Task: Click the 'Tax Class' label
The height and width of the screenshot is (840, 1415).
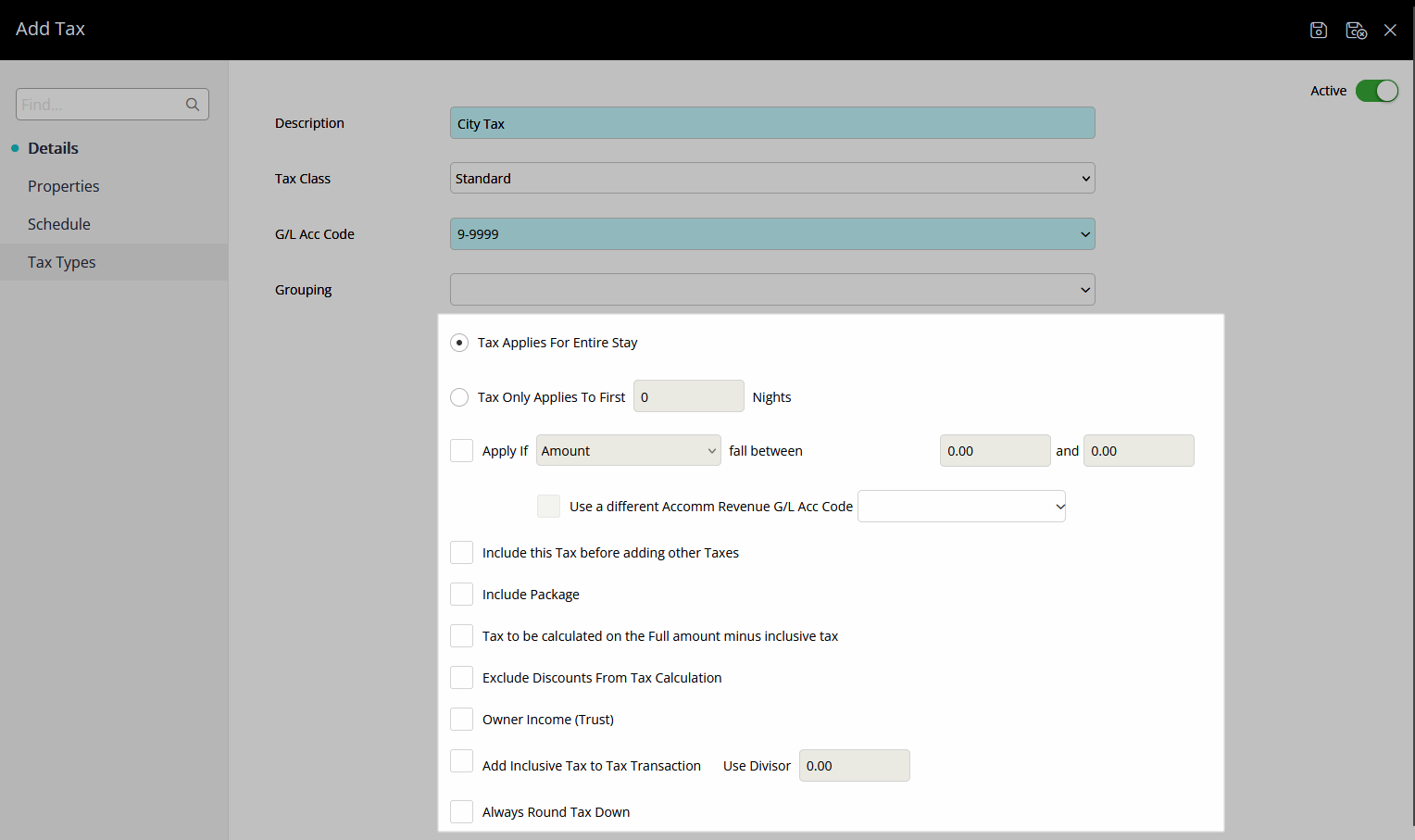Action: tap(303, 179)
